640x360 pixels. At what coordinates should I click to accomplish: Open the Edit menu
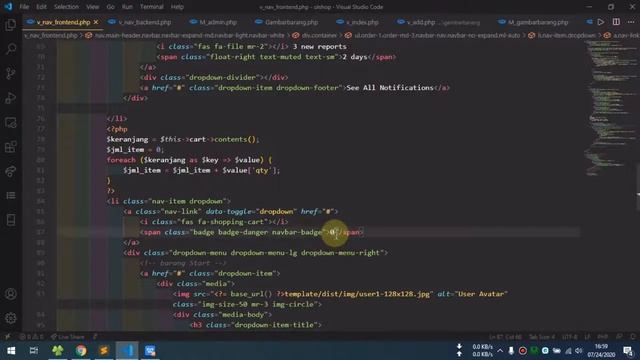tap(41, 7)
